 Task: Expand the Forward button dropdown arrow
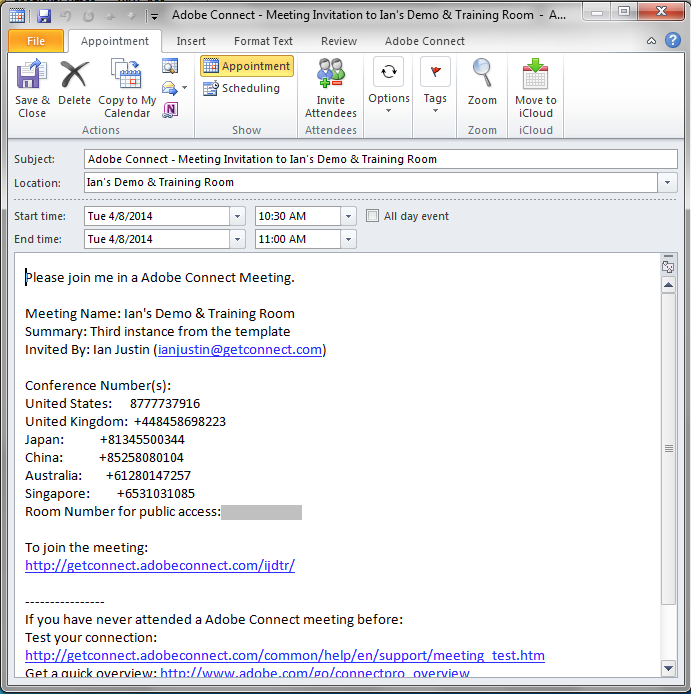click(x=185, y=88)
